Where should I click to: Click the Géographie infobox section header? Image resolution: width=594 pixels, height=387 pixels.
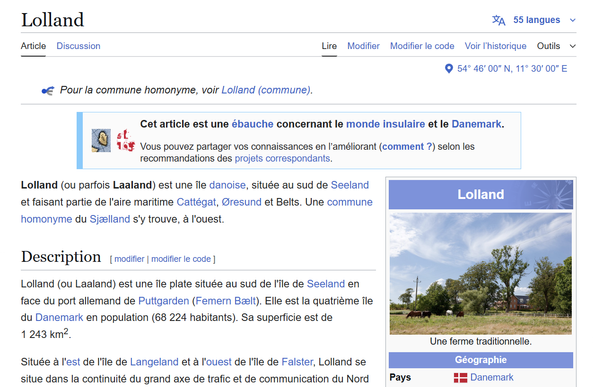[481, 360]
